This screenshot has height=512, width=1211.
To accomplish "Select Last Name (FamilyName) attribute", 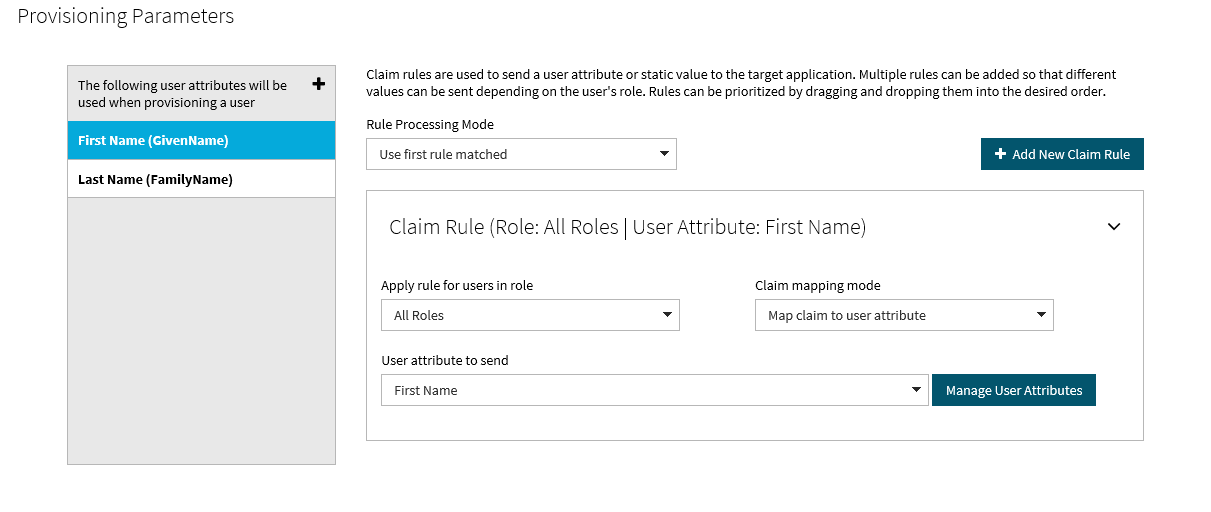I will (201, 179).
